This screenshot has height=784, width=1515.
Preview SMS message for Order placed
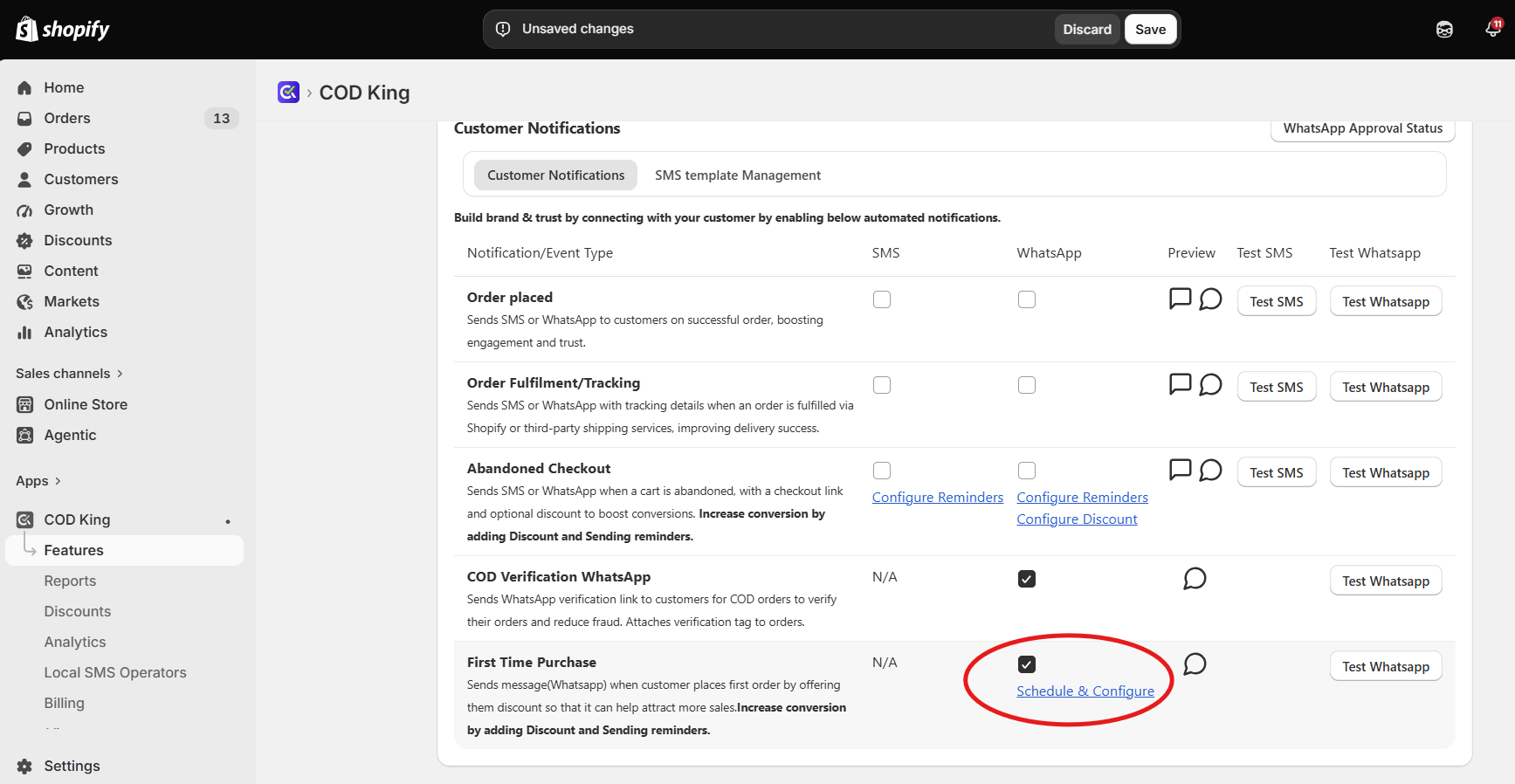1180,299
